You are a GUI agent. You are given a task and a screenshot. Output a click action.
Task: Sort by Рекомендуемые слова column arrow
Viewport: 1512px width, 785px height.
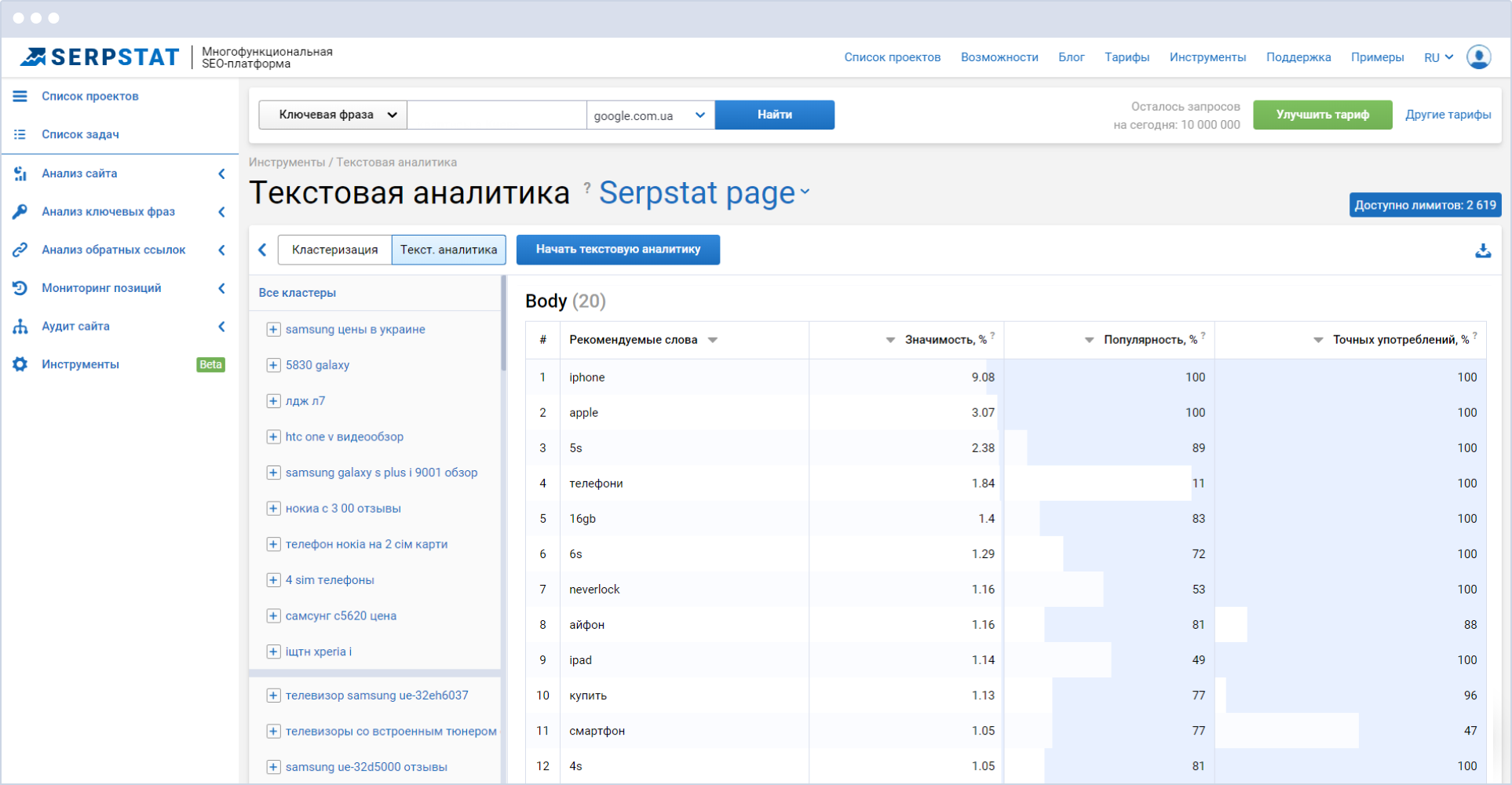click(713, 340)
